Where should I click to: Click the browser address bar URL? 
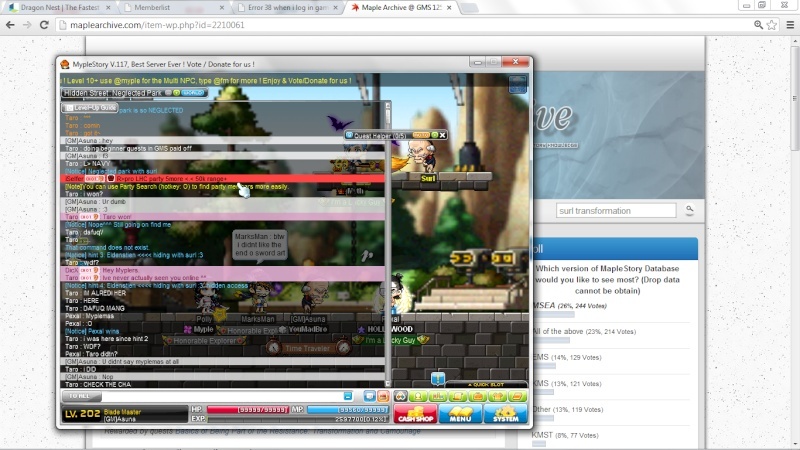pos(157,25)
